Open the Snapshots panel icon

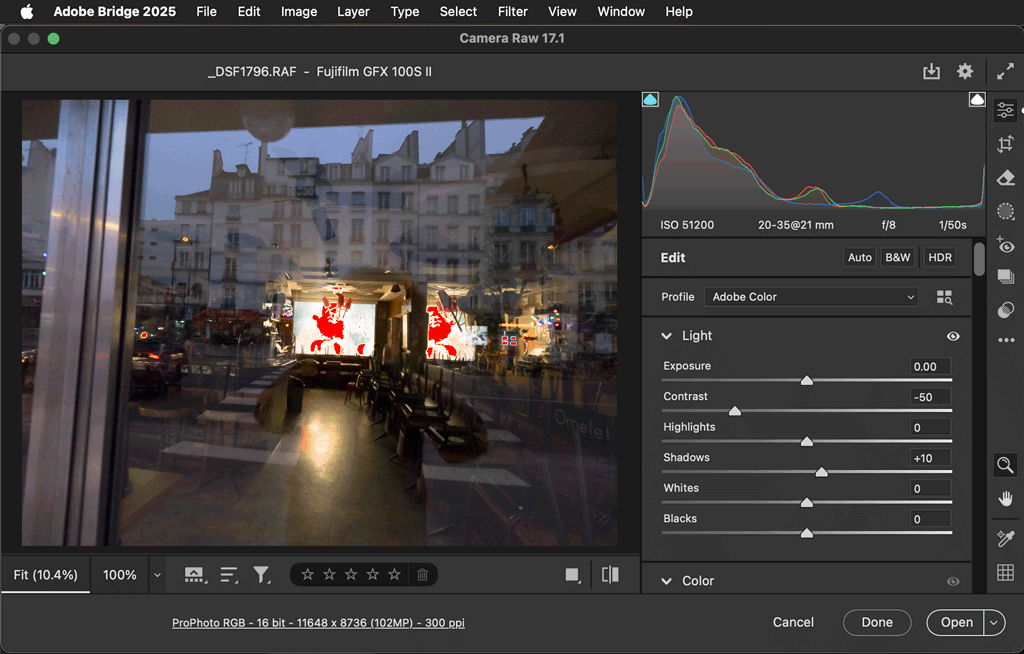(1006, 277)
